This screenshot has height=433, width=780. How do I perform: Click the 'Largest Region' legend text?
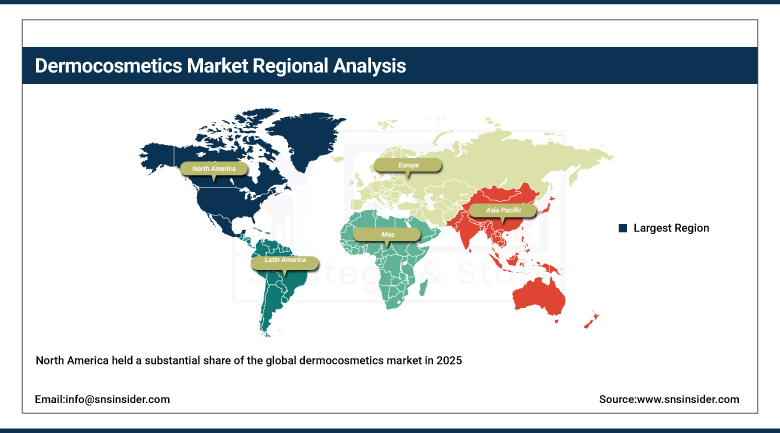[671, 228]
